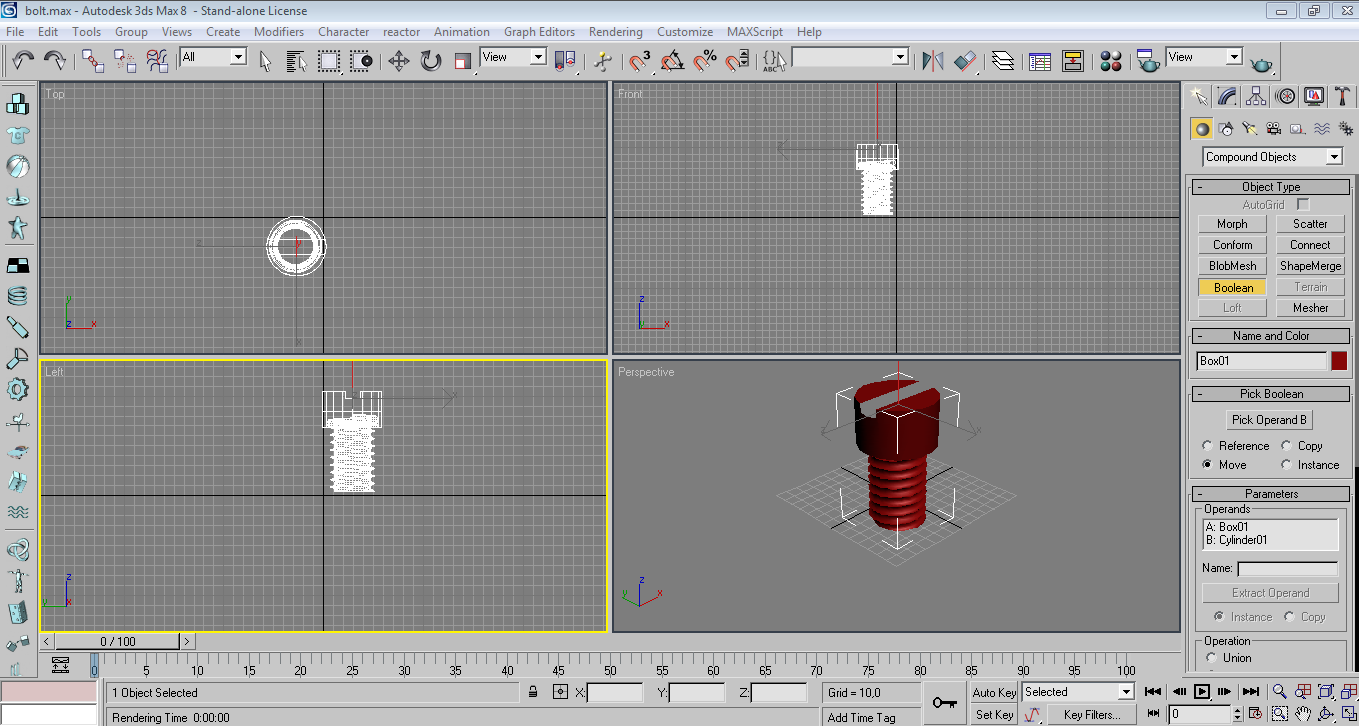This screenshot has height=726, width=1359.
Task: Click the Pick Operand B button
Action: 1269,420
